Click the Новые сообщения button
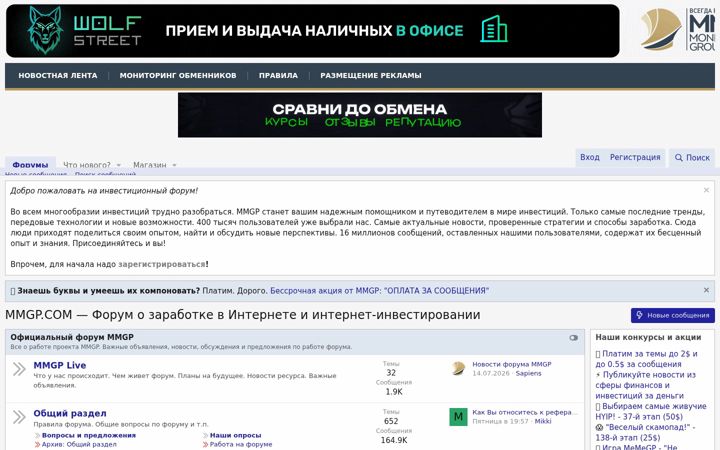Image resolution: width=720 pixels, height=450 pixels. tap(673, 315)
